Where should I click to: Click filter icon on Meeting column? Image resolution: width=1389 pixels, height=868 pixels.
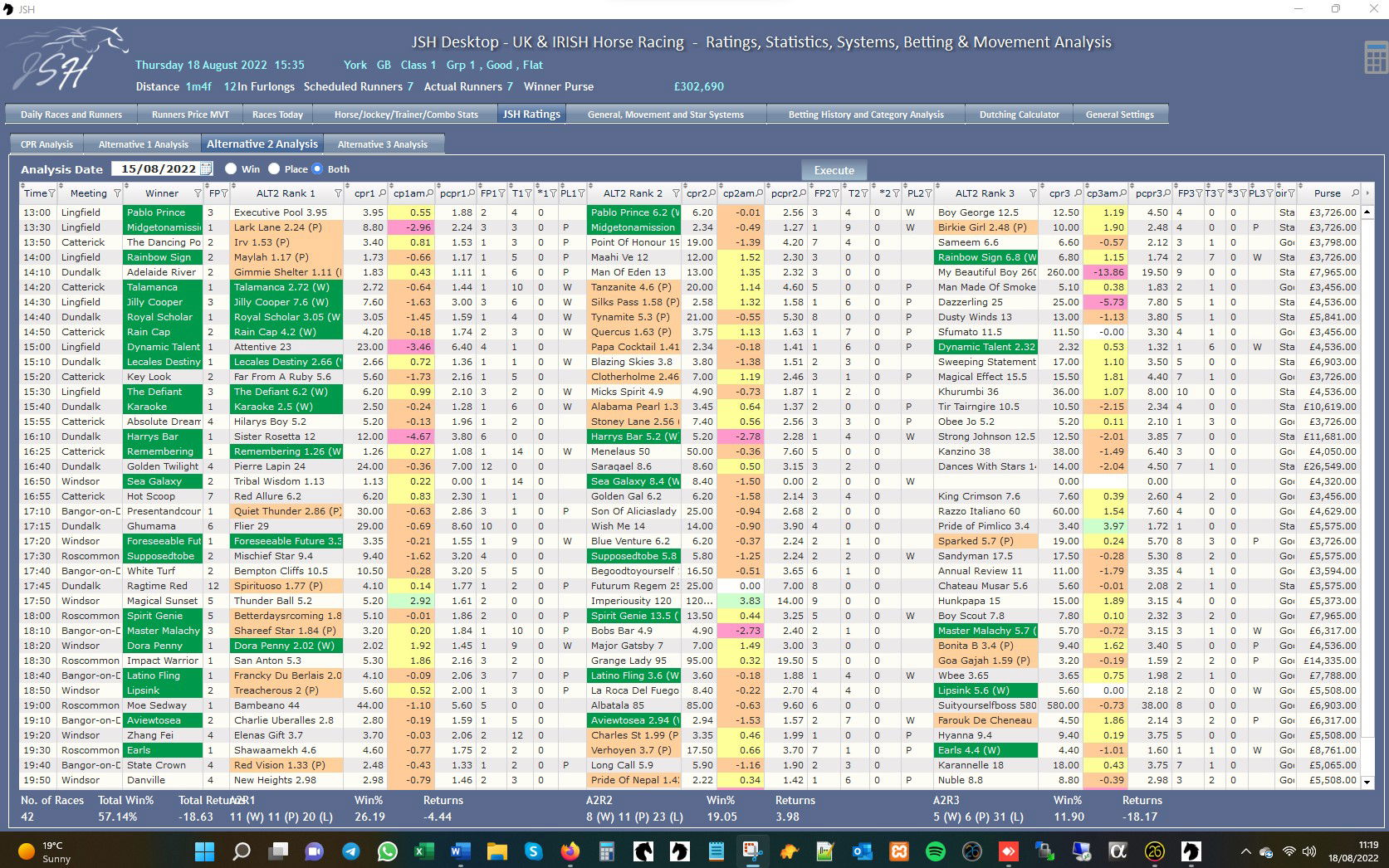click(116, 193)
